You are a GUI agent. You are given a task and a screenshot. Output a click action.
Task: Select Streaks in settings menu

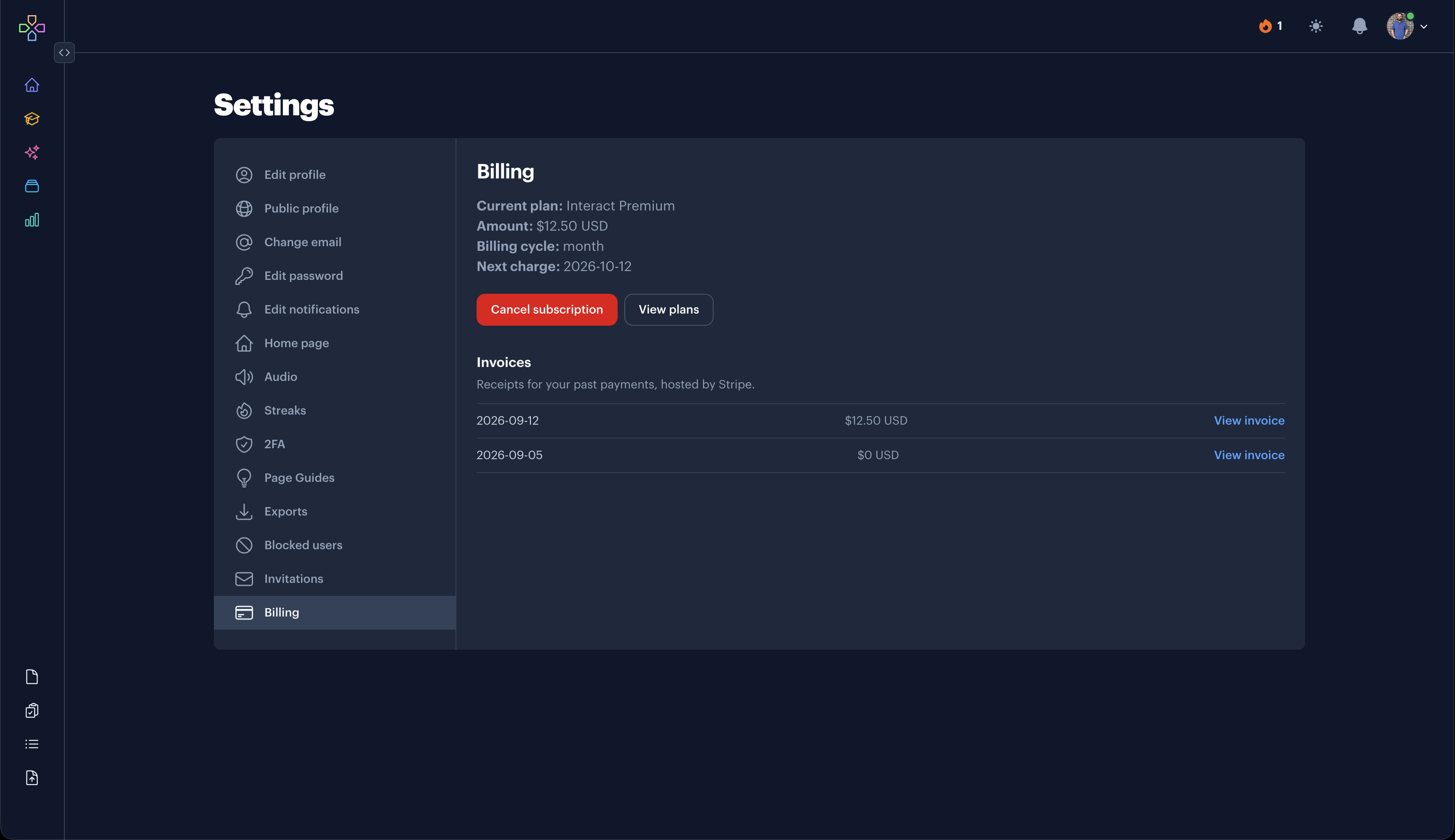[335, 410]
